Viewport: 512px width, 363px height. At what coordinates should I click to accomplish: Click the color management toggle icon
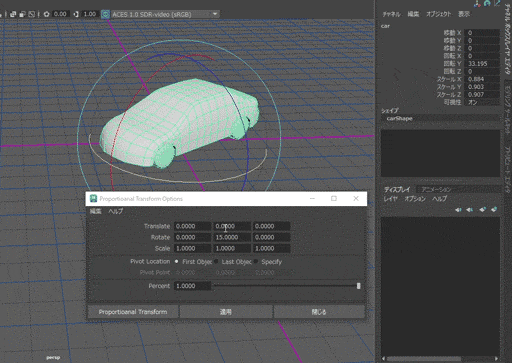pyautogui.click(x=105, y=14)
